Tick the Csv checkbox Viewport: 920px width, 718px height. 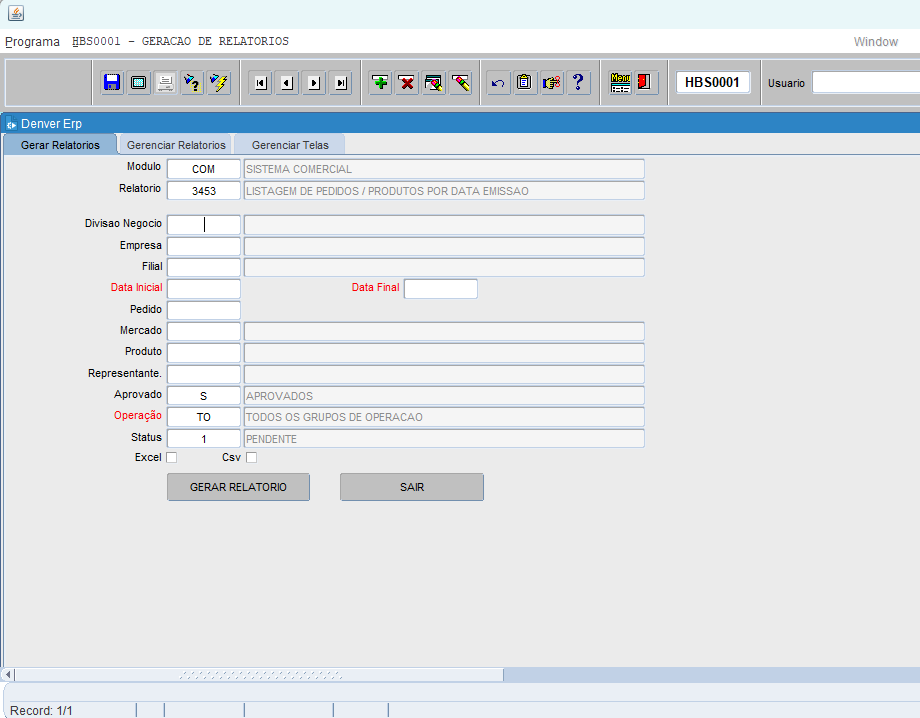coord(252,458)
